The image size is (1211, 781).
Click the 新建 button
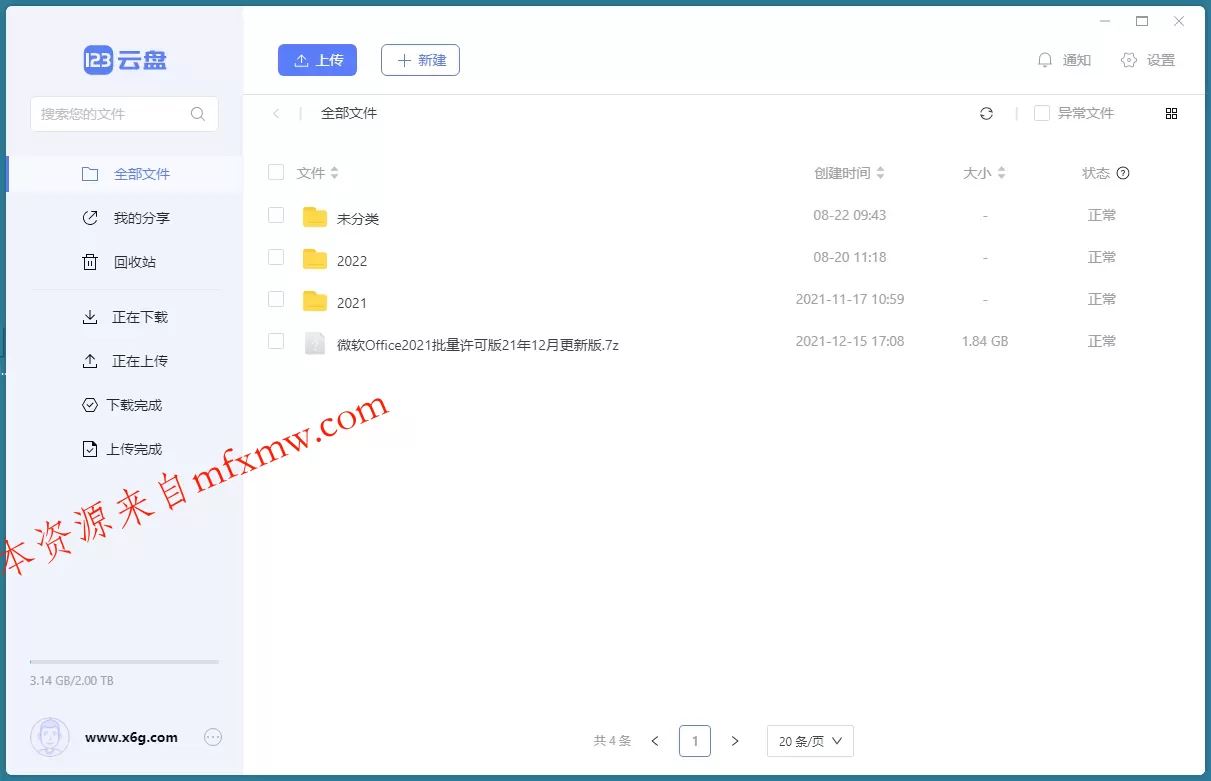tap(420, 60)
